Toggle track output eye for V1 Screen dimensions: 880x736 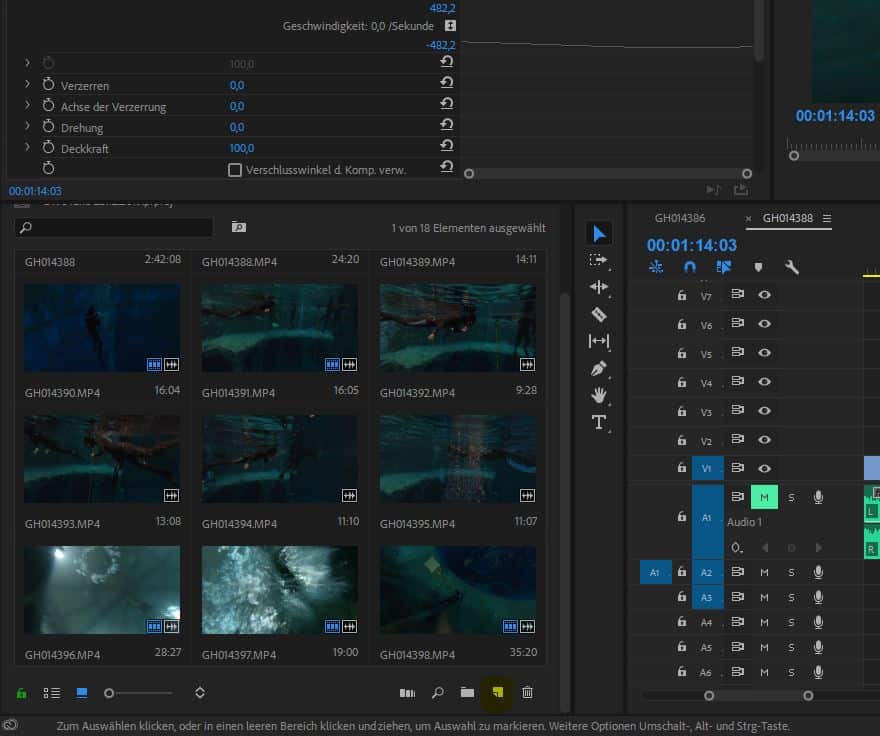pyautogui.click(x=764, y=468)
